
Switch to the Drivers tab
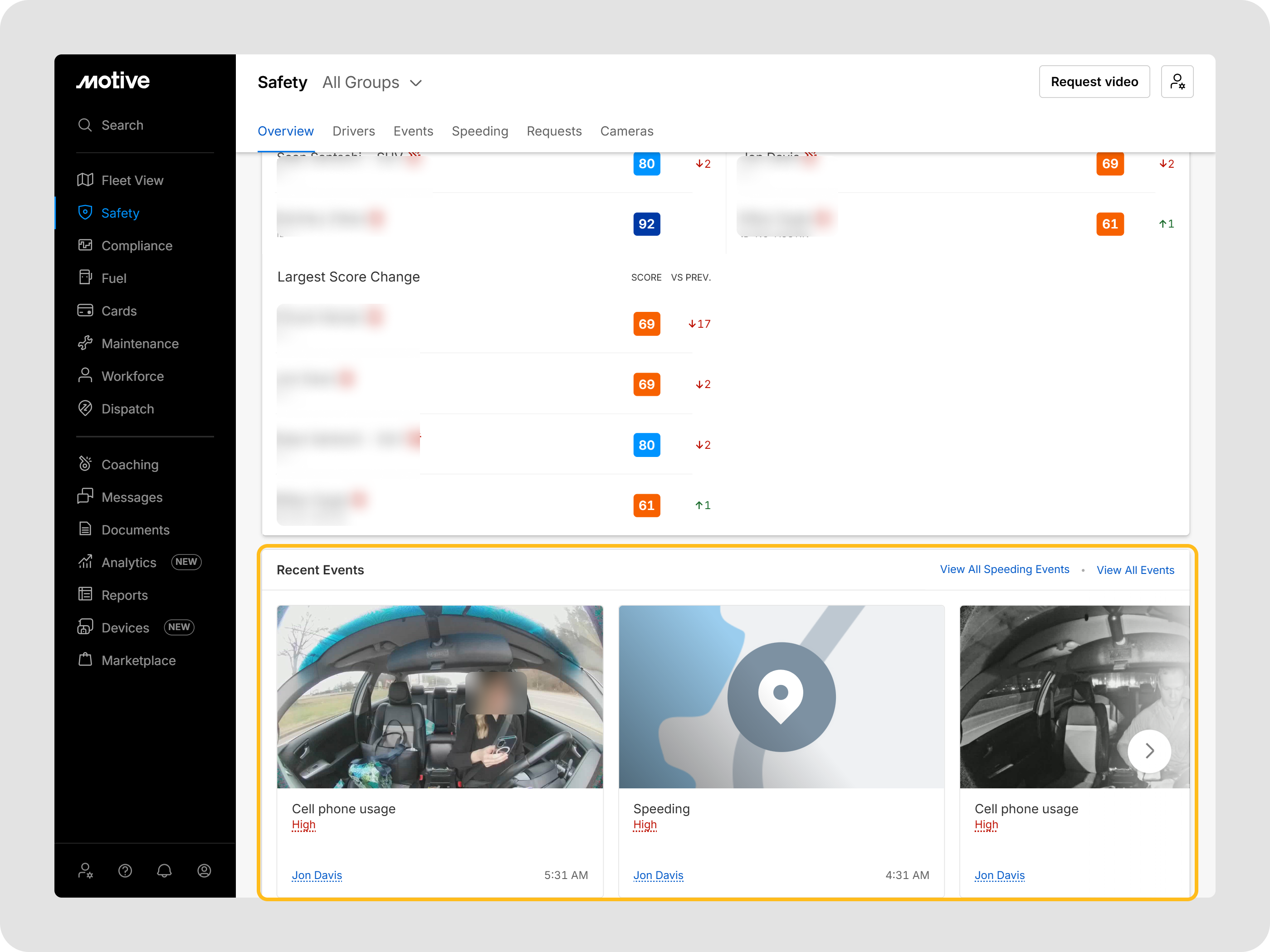click(353, 131)
